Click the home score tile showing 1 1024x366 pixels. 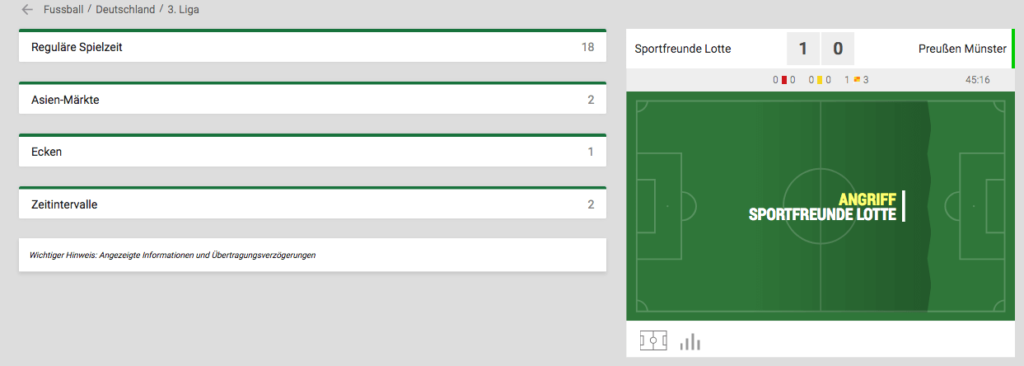point(803,49)
